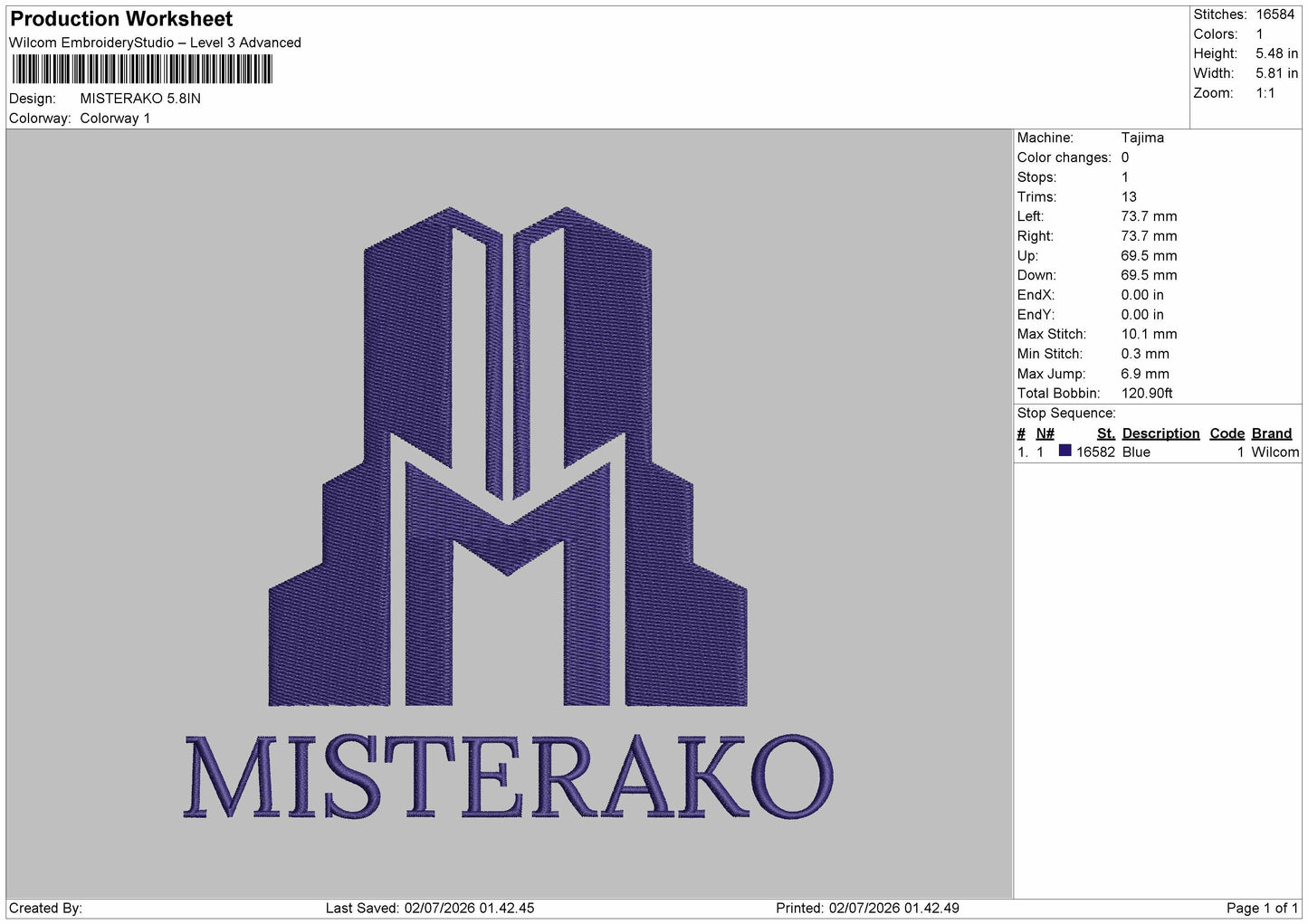Click the Stop Sequence heading

pos(1066,414)
